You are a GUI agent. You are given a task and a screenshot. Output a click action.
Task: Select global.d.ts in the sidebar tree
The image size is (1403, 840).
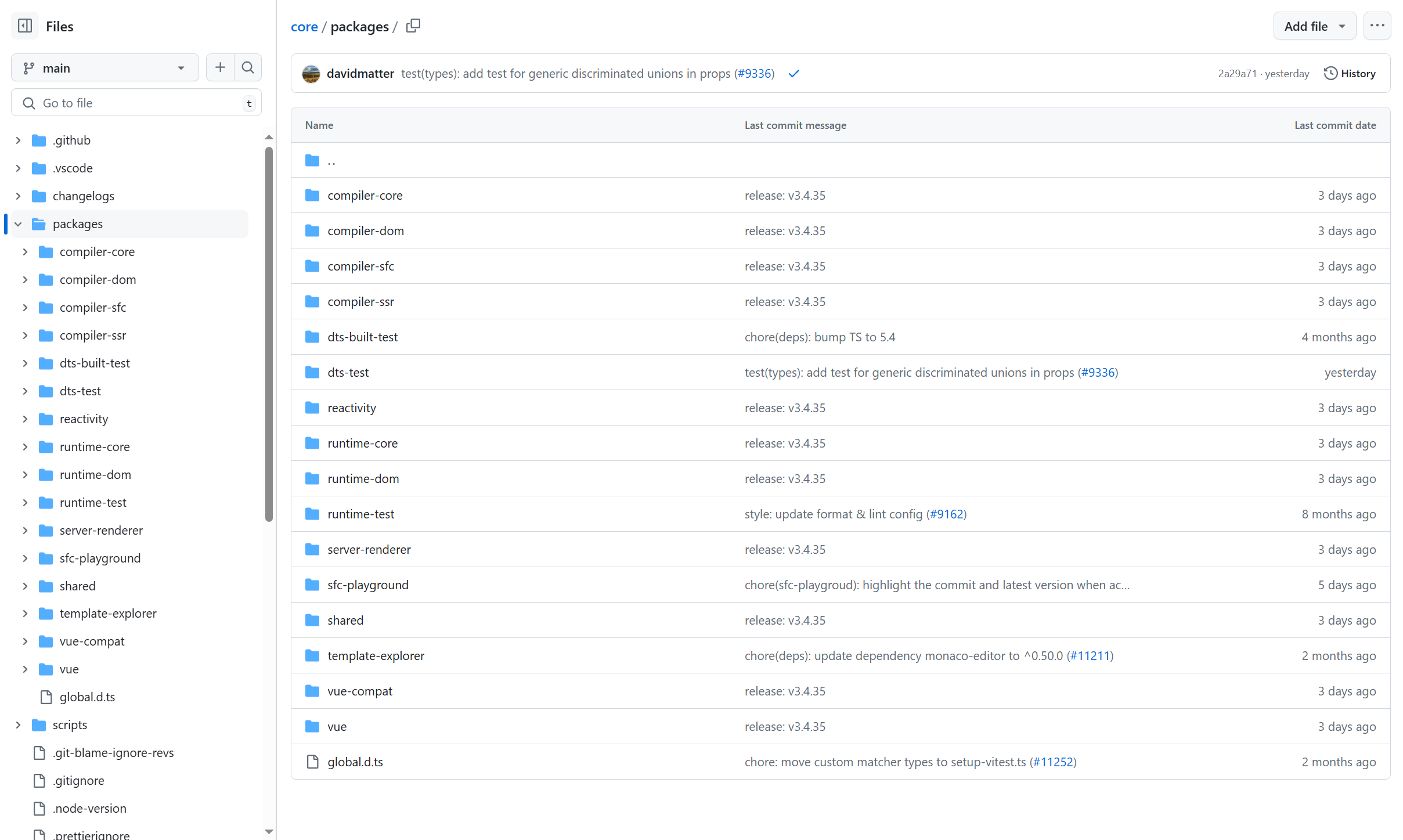[87, 697]
